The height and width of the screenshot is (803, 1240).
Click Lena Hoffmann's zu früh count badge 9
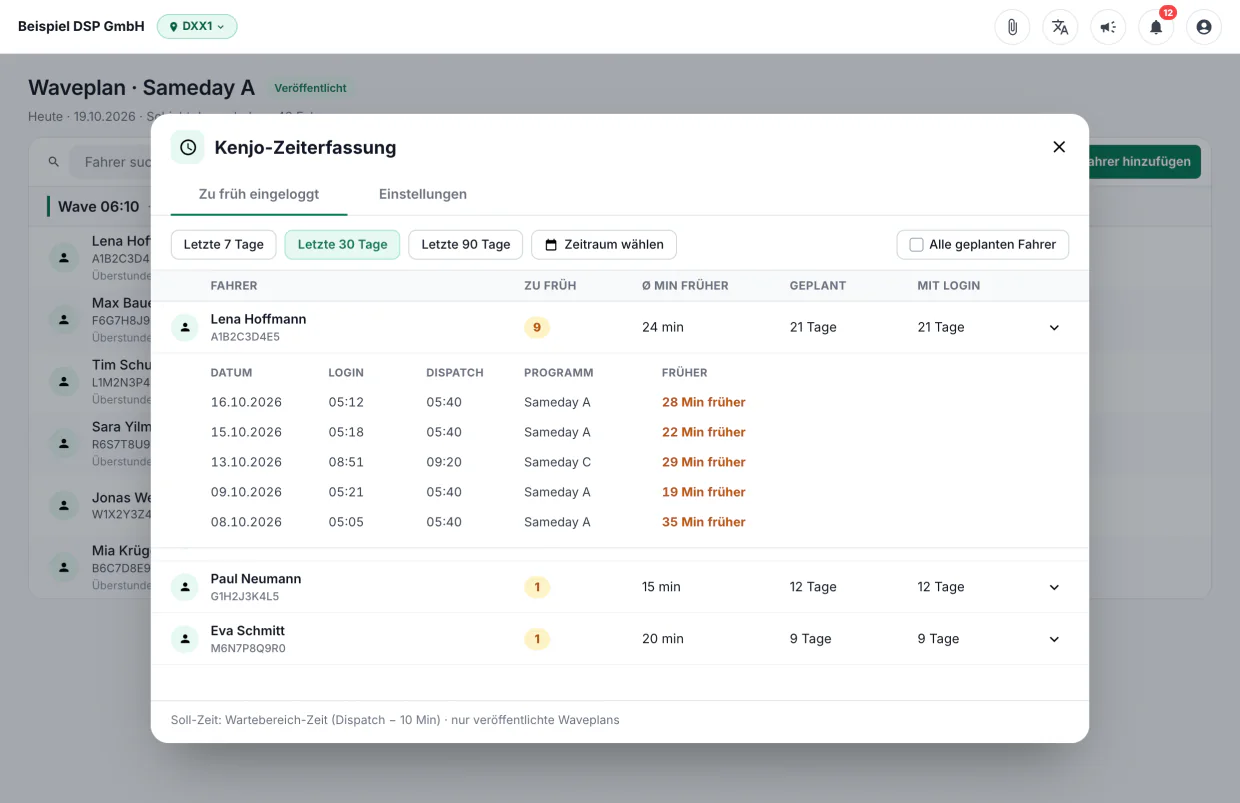click(537, 327)
